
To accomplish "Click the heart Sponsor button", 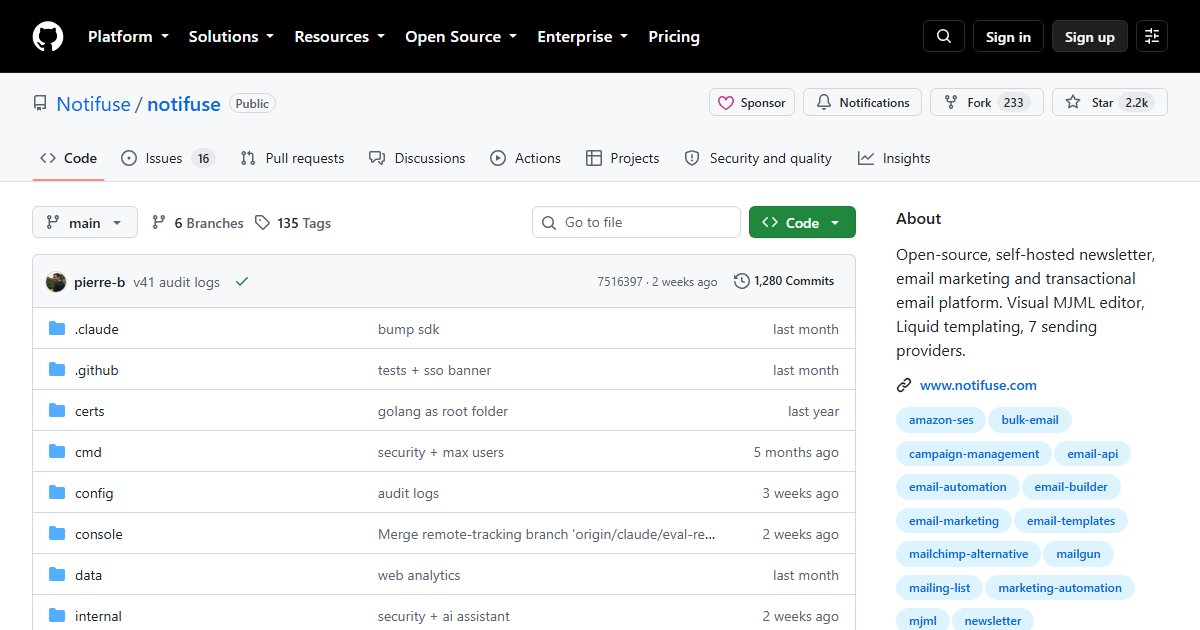I will pos(752,102).
